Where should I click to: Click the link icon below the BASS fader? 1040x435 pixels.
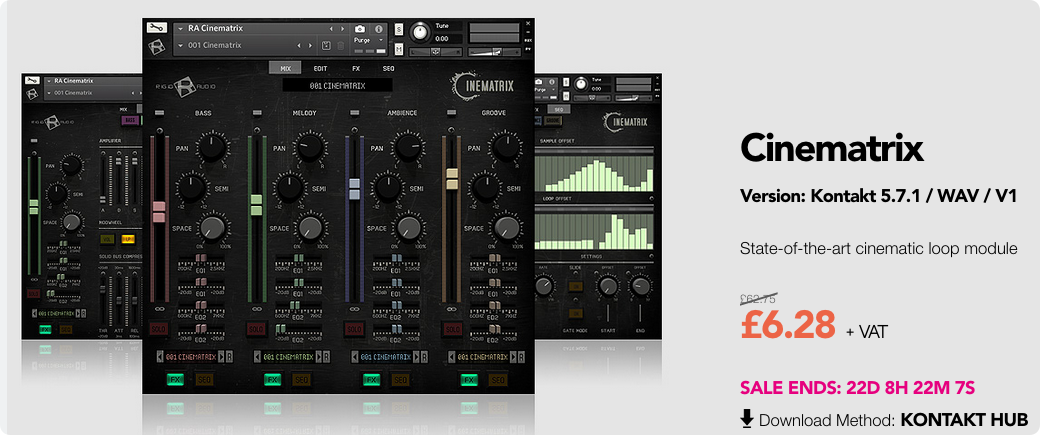coord(159,309)
